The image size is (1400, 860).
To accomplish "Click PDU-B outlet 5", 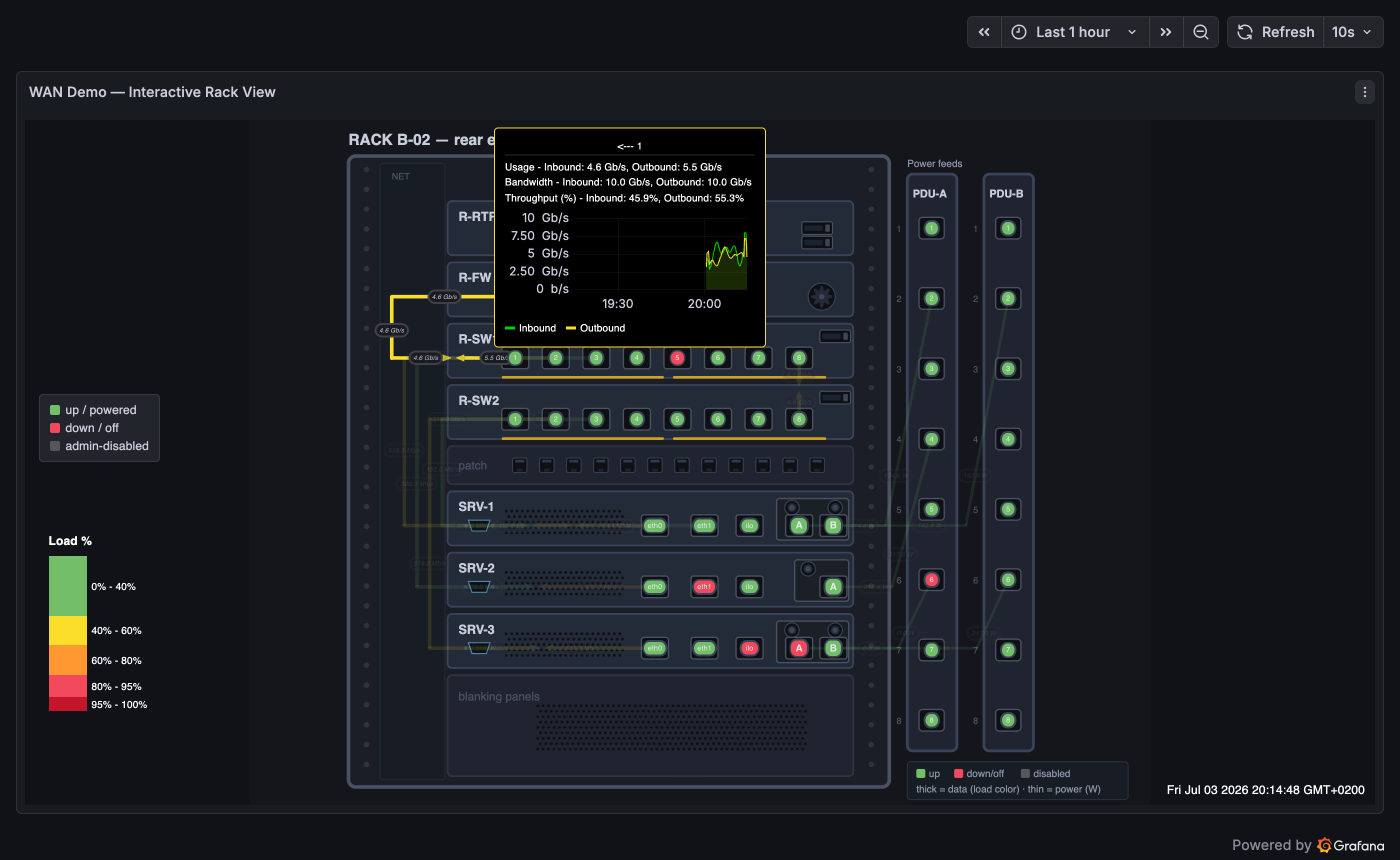I will coord(1008,509).
